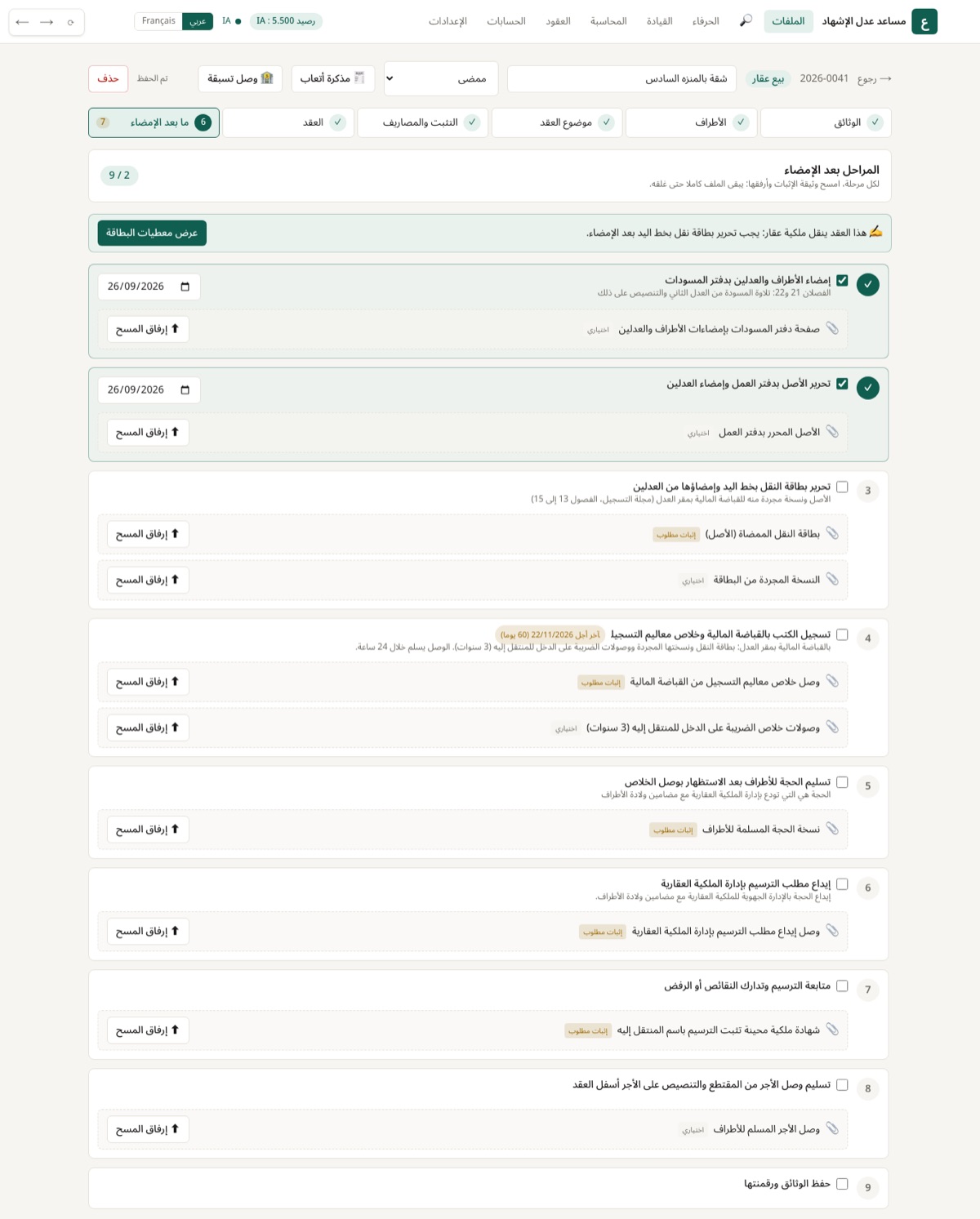Switch to العقد step tab
The height and width of the screenshot is (1219, 980).
pos(288,122)
